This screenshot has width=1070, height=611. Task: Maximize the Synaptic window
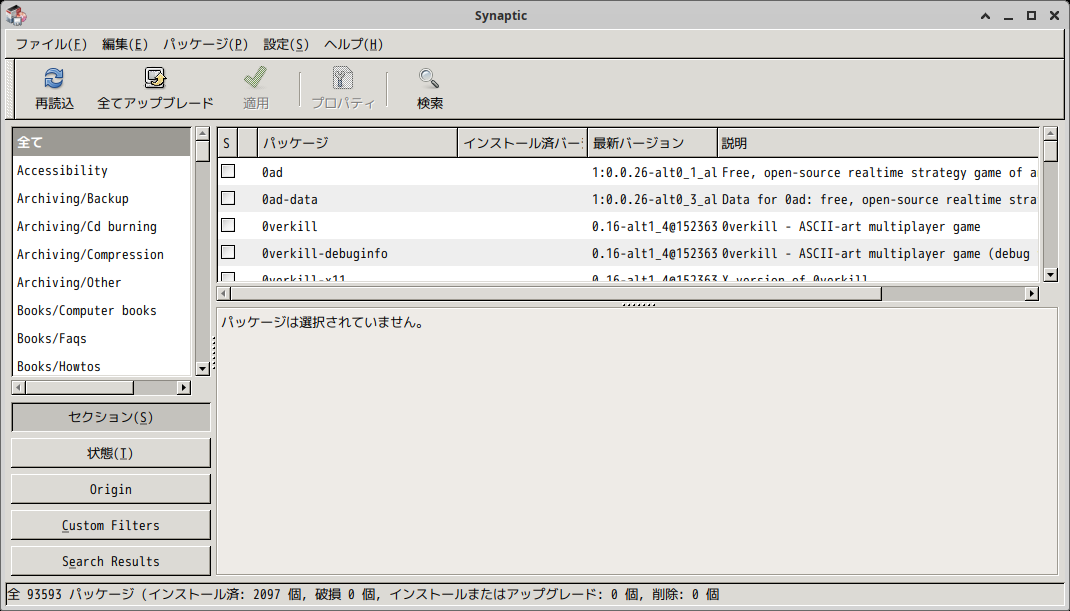tap(1032, 16)
